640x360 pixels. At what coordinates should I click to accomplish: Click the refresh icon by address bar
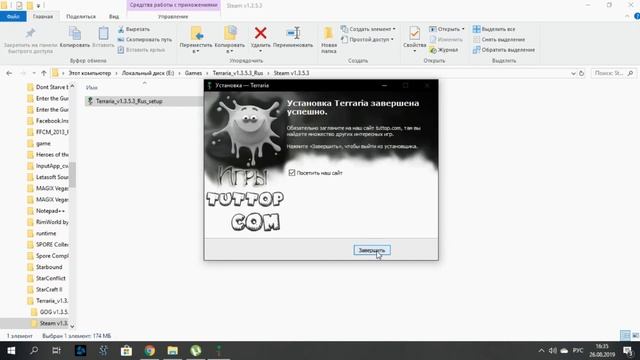(581, 73)
